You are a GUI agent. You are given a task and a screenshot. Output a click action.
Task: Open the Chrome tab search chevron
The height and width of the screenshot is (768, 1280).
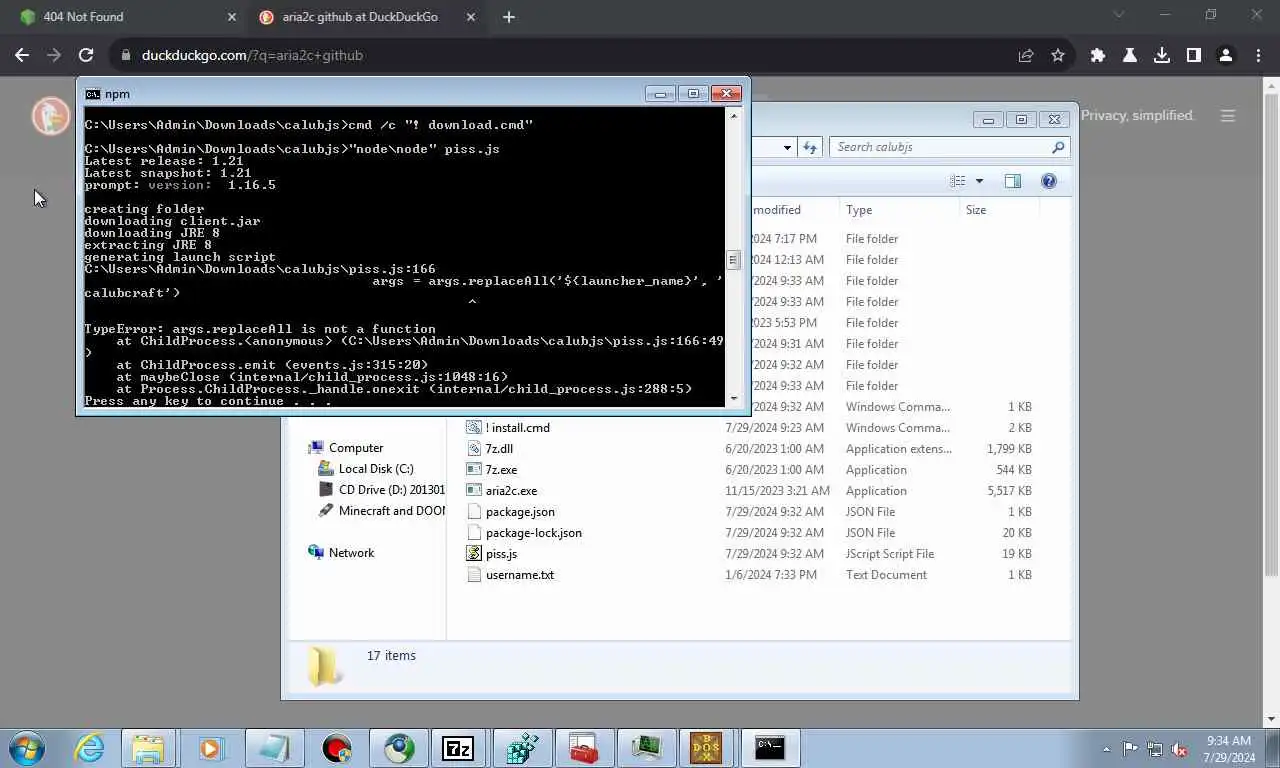(x=1119, y=15)
